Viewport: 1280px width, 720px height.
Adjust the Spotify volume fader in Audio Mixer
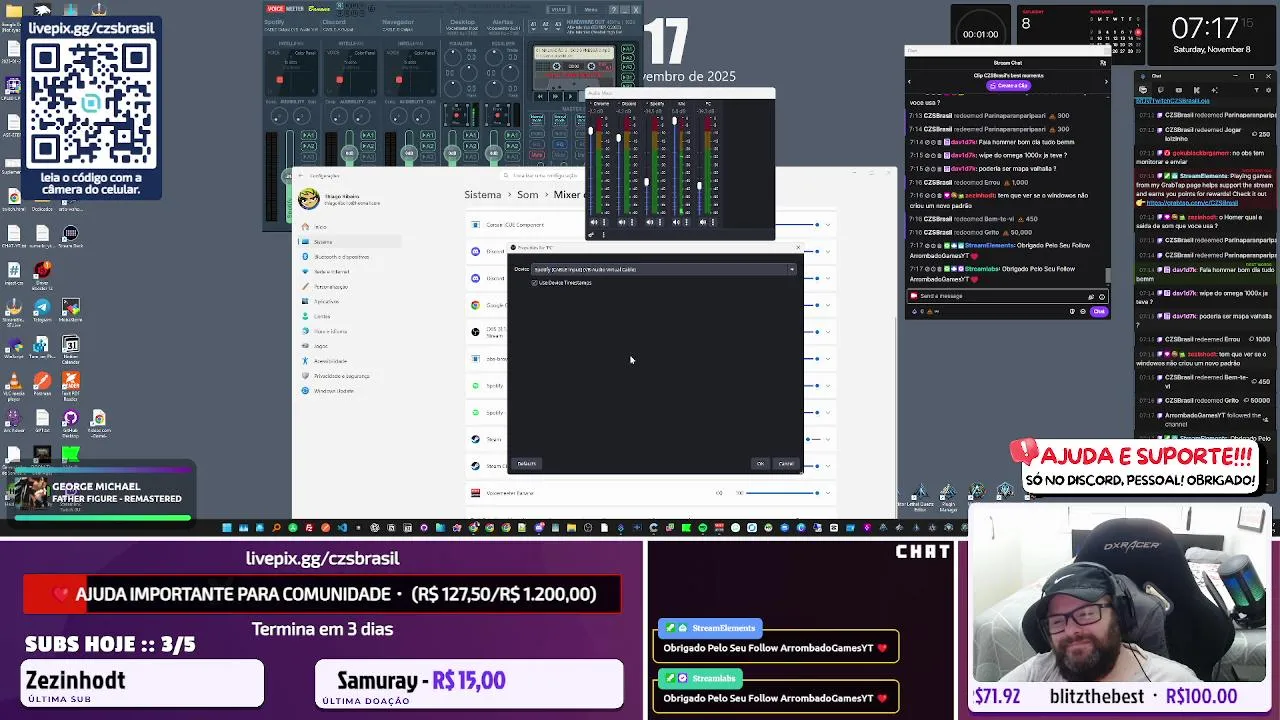pyautogui.click(x=647, y=182)
